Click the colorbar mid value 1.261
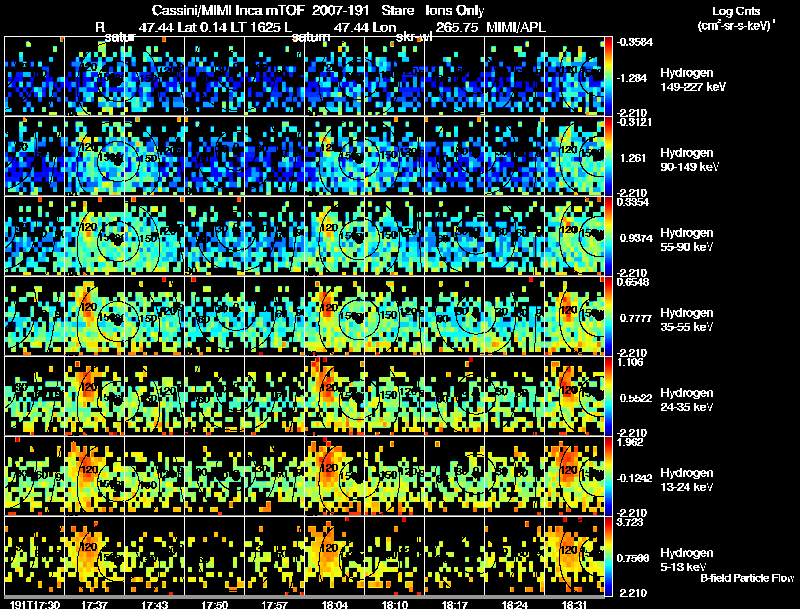The image size is (800, 609). [632, 158]
